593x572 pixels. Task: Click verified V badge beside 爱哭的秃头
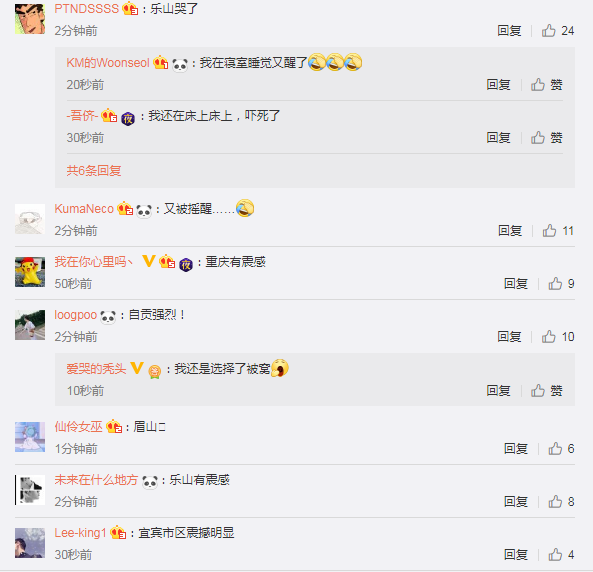tap(137, 368)
